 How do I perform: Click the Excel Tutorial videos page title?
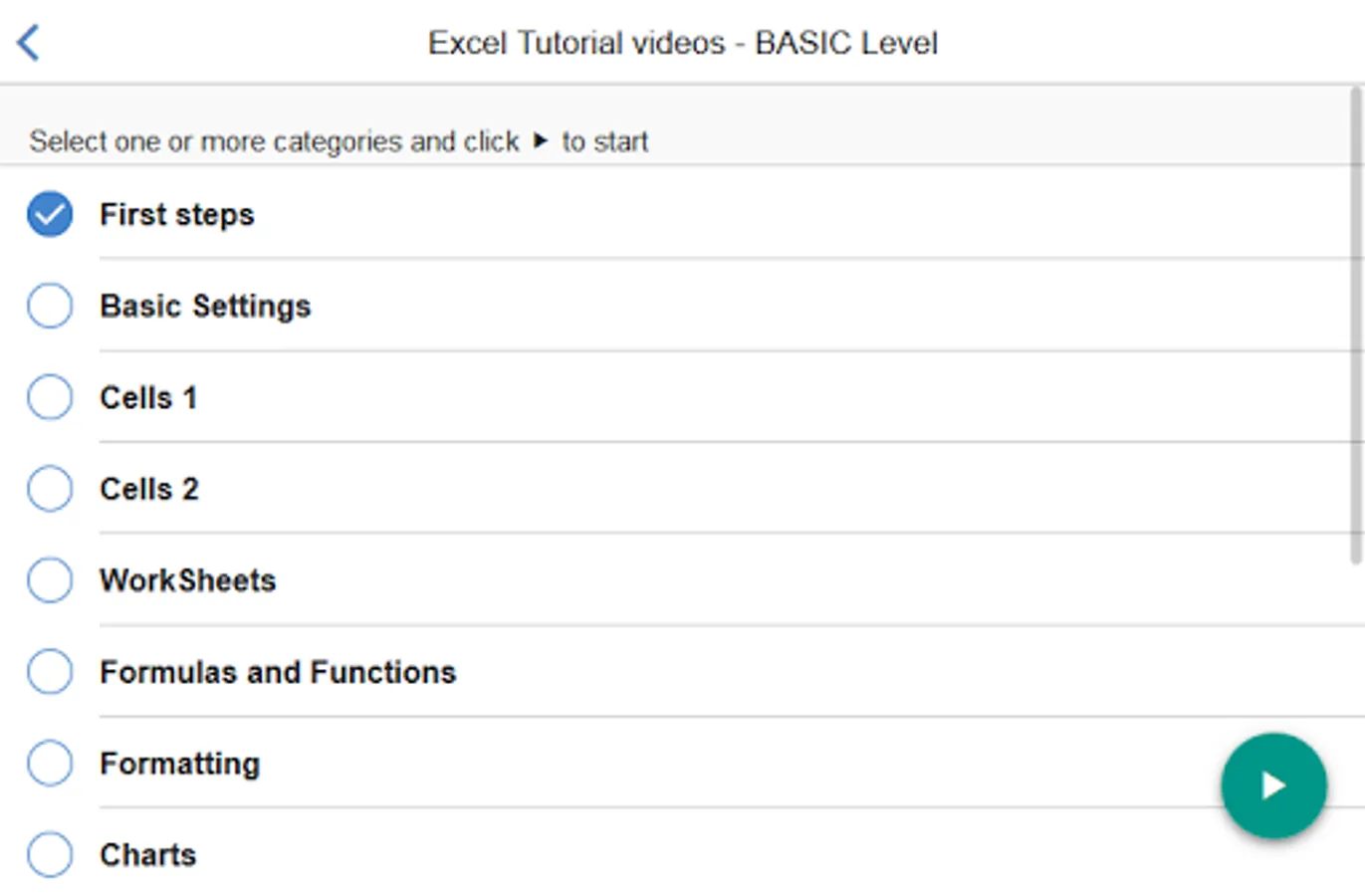coord(682,43)
